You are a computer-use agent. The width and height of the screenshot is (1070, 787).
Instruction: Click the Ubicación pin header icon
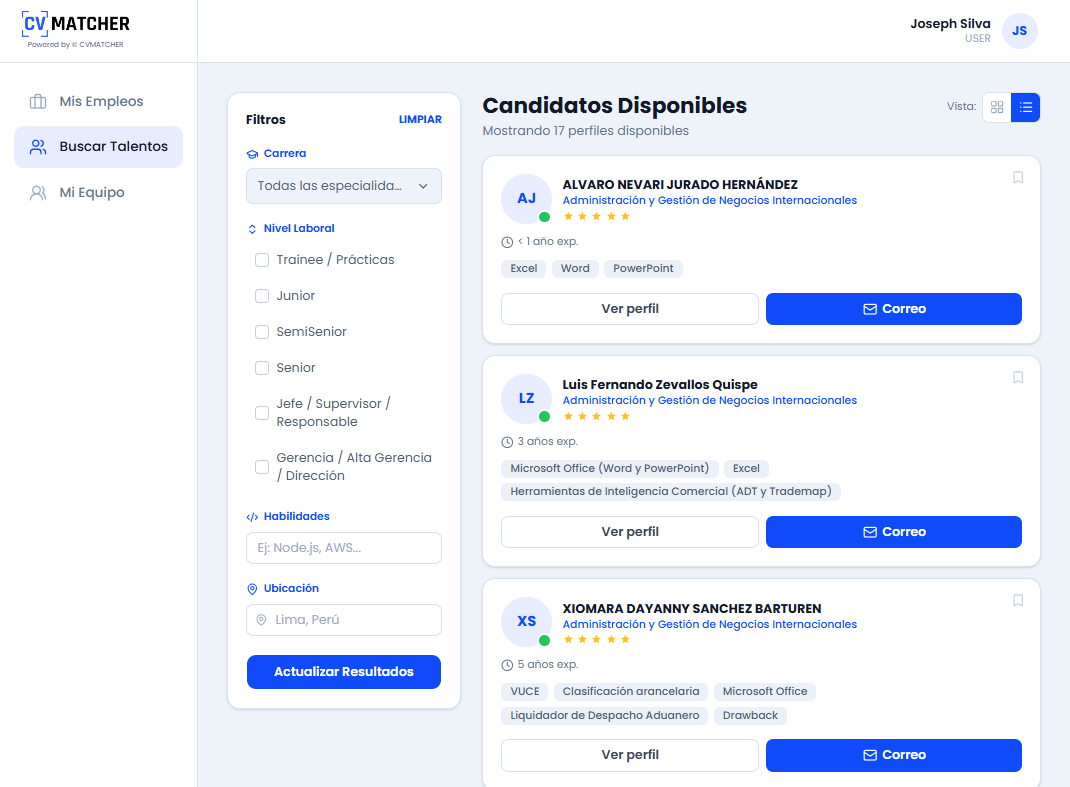tap(252, 589)
